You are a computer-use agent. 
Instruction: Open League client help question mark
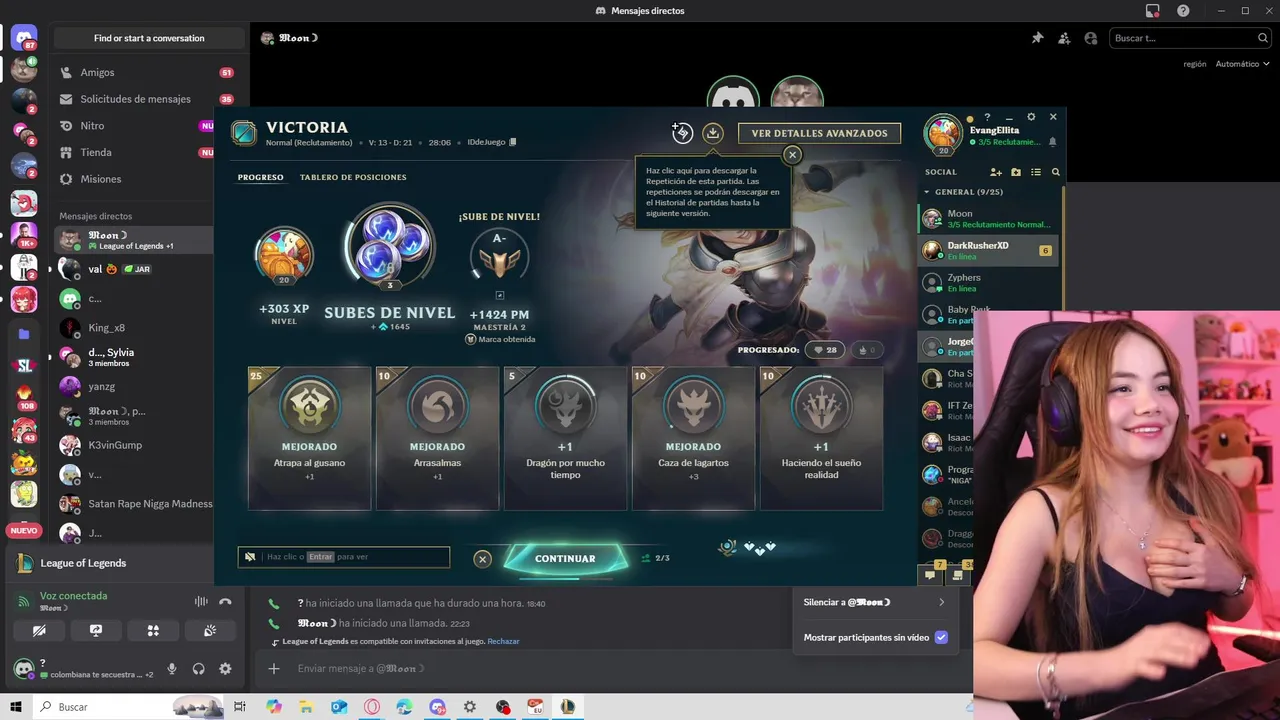[x=987, y=117]
